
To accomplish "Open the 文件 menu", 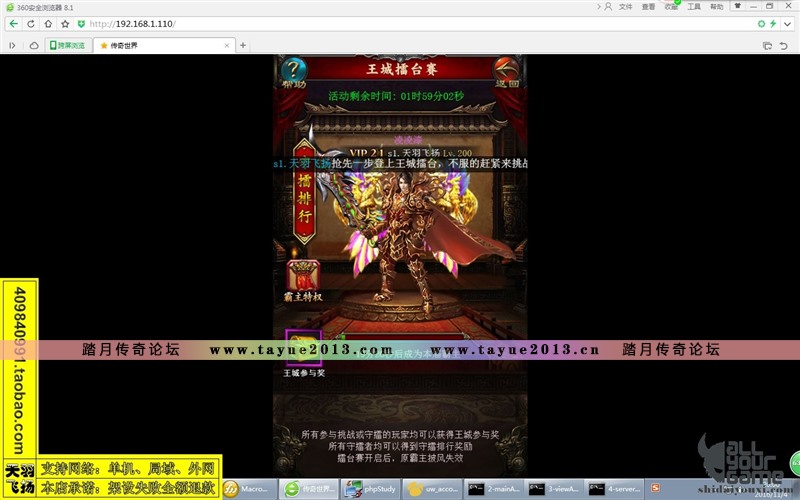I will click(625, 6).
